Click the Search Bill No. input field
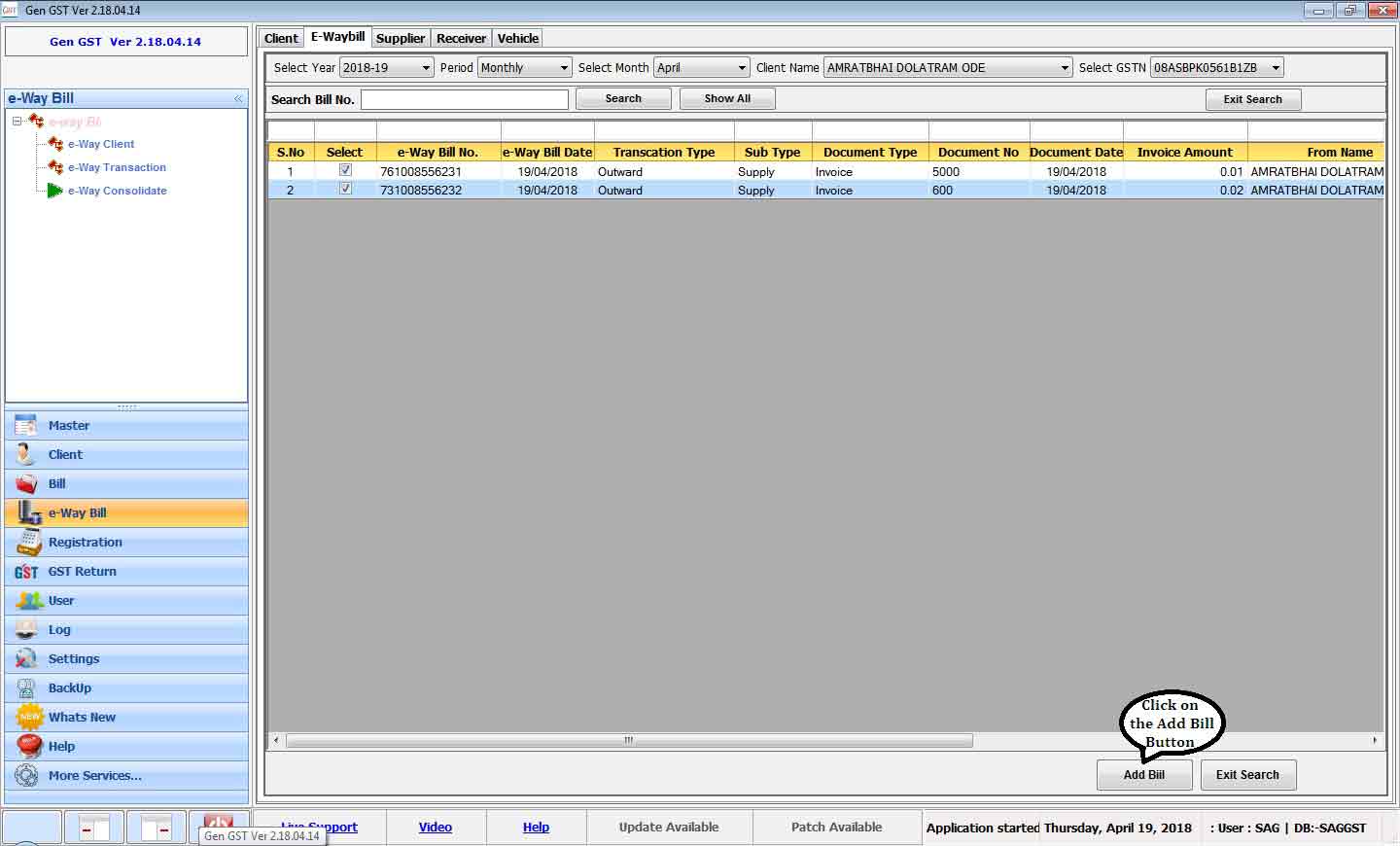This screenshot has height=846, width=1400. point(465,99)
